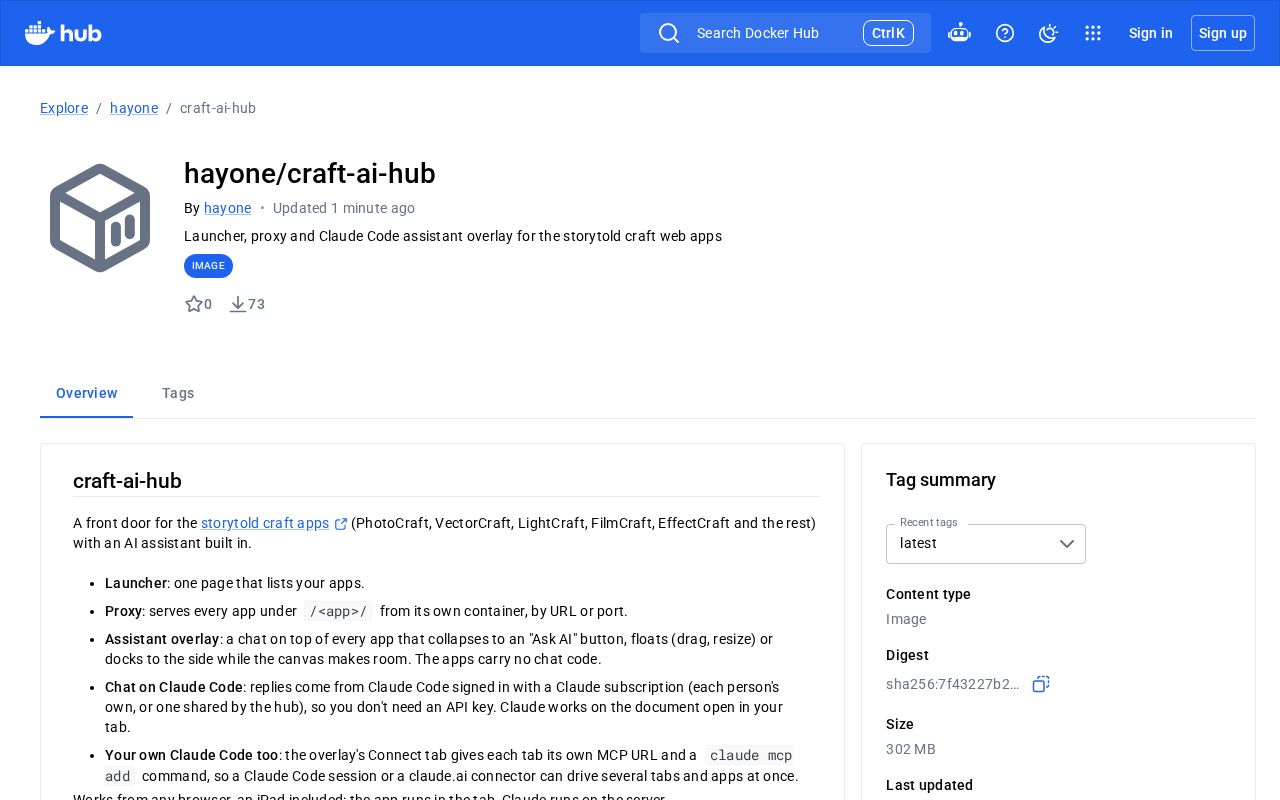This screenshot has width=1280, height=800.
Task: Click the Ctrl K shortcut badge
Action: (888, 33)
